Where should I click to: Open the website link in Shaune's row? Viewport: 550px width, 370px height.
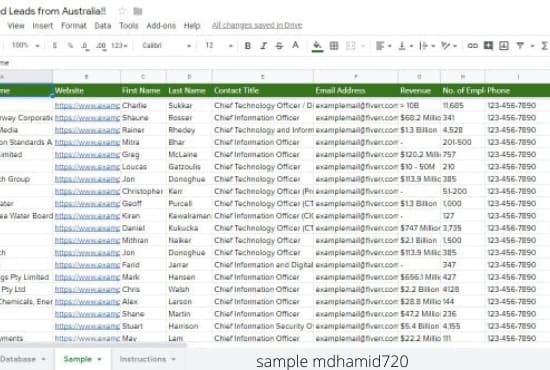pos(87,118)
